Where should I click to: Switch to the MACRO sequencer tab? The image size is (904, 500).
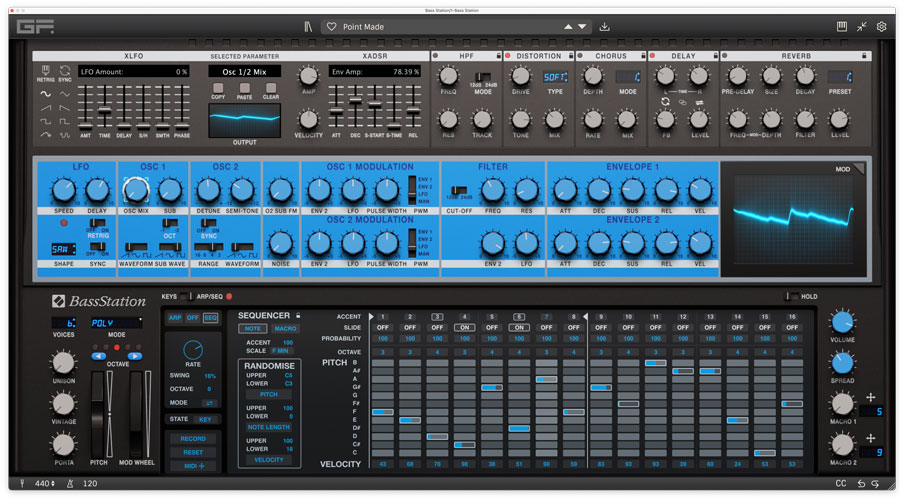pyautogui.click(x=285, y=328)
